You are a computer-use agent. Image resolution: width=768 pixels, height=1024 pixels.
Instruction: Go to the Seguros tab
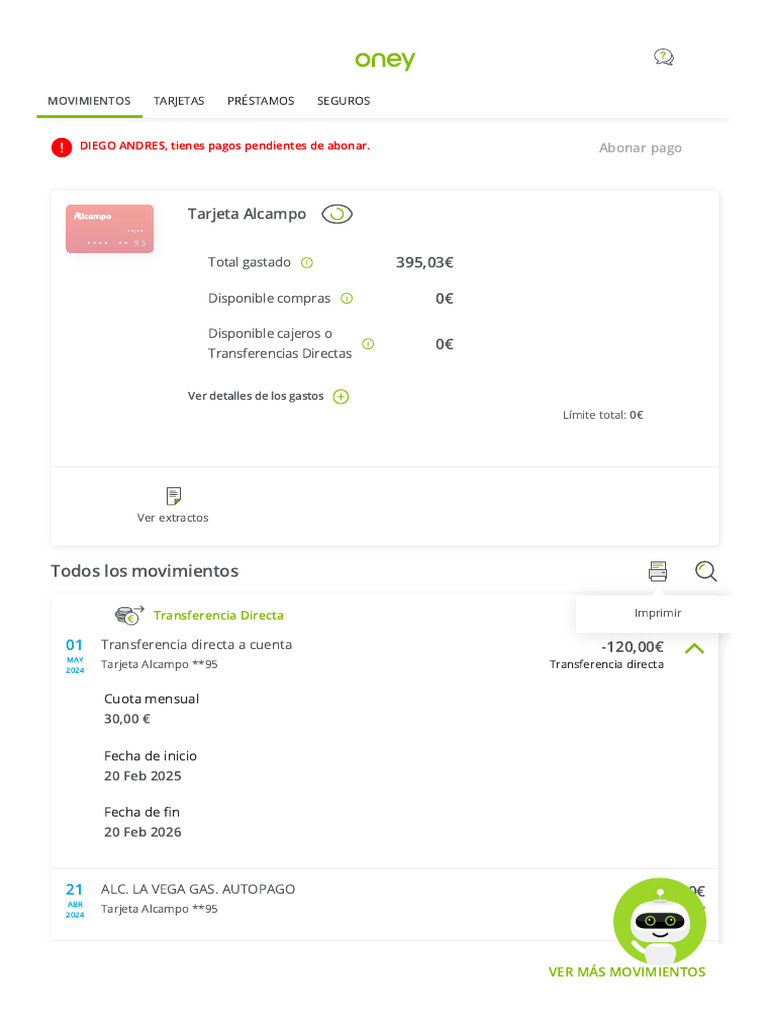pos(343,101)
